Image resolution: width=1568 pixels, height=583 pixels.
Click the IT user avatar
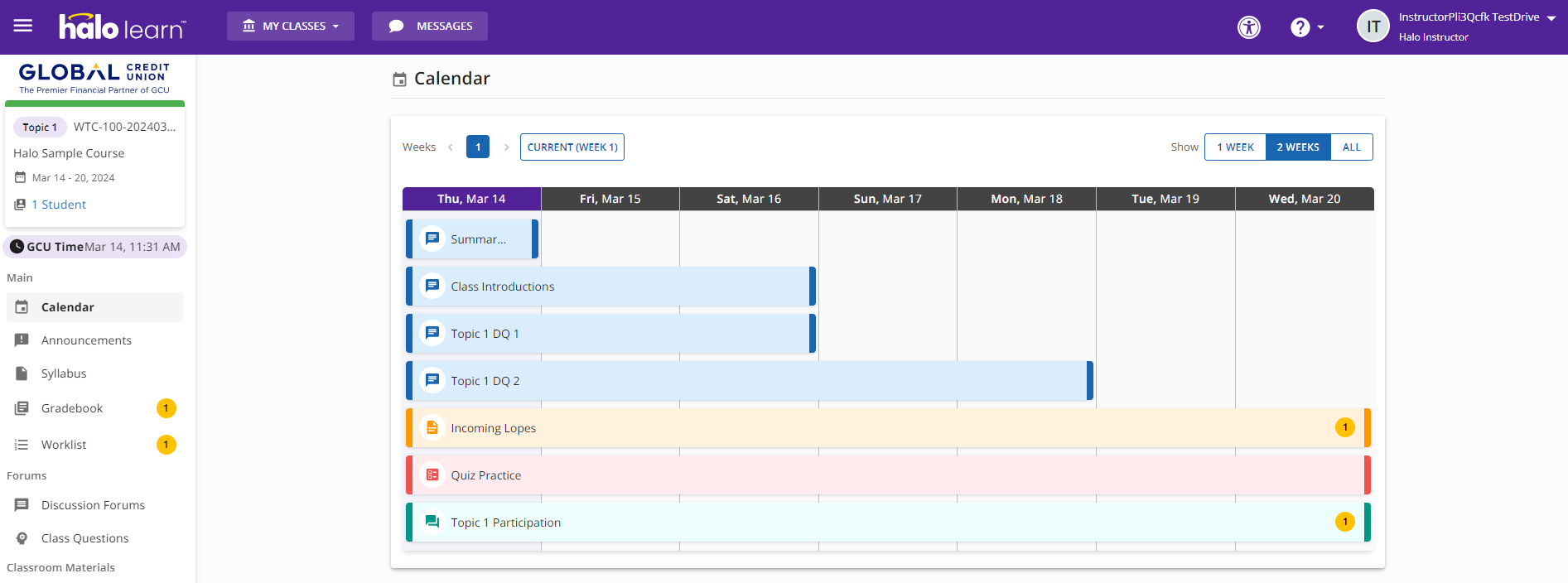point(1373,26)
